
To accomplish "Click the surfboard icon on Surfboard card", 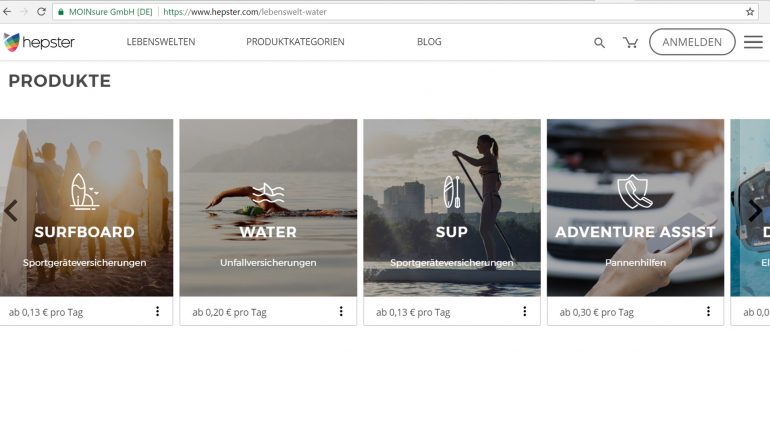I will pyautogui.click(x=84, y=192).
